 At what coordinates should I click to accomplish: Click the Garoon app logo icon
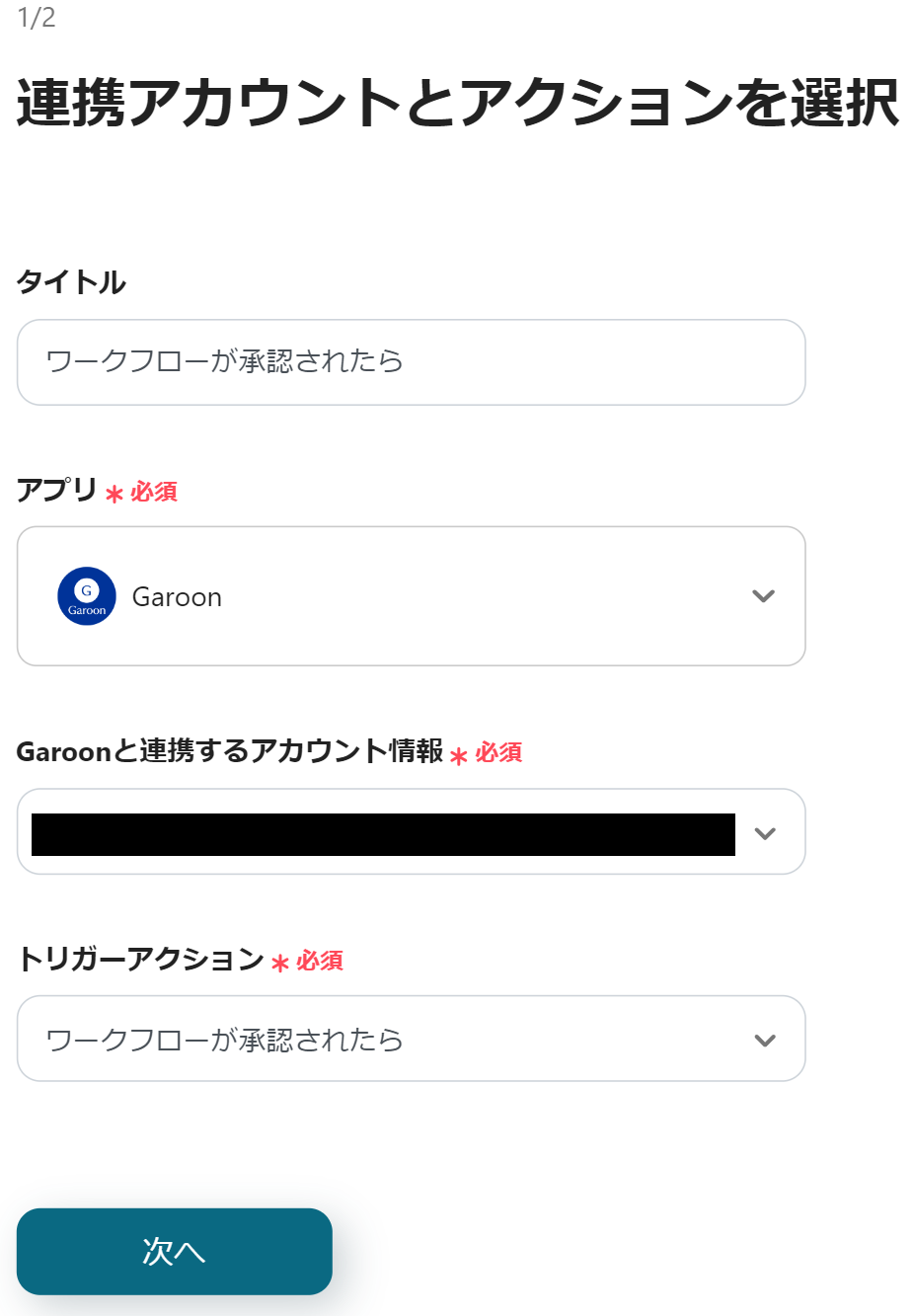click(x=87, y=596)
